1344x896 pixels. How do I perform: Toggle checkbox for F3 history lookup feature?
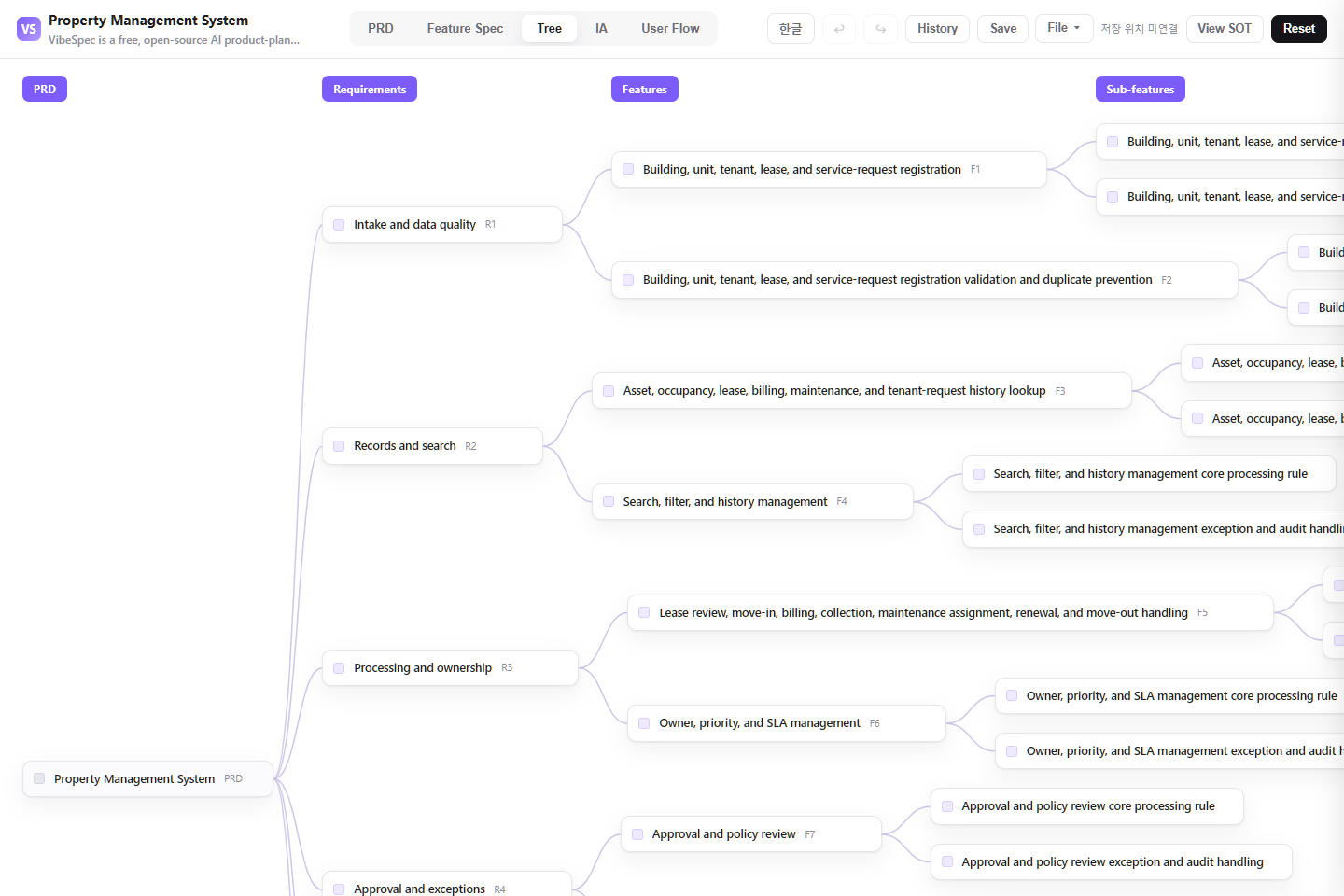(x=609, y=391)
